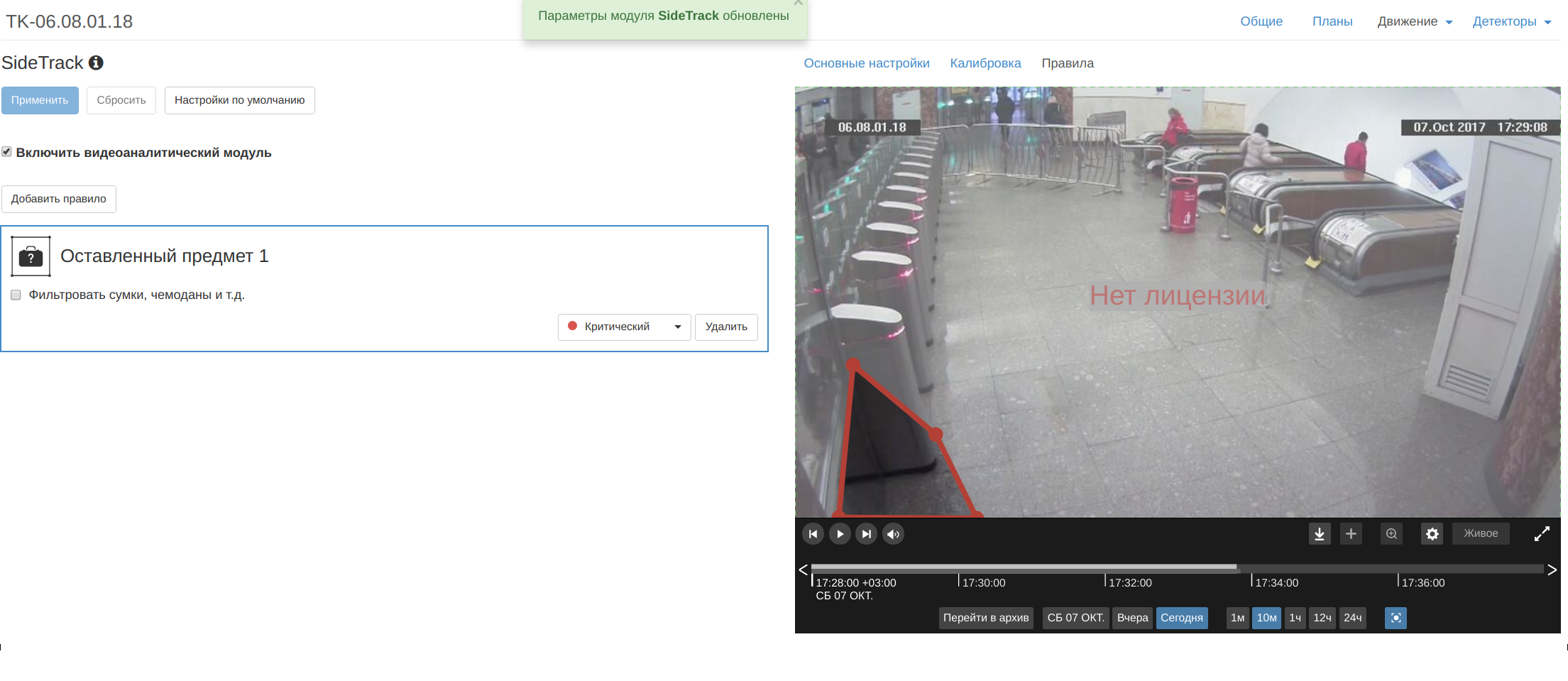Click the Применить button
This screenshot has width=1568, height=681.
40,100
